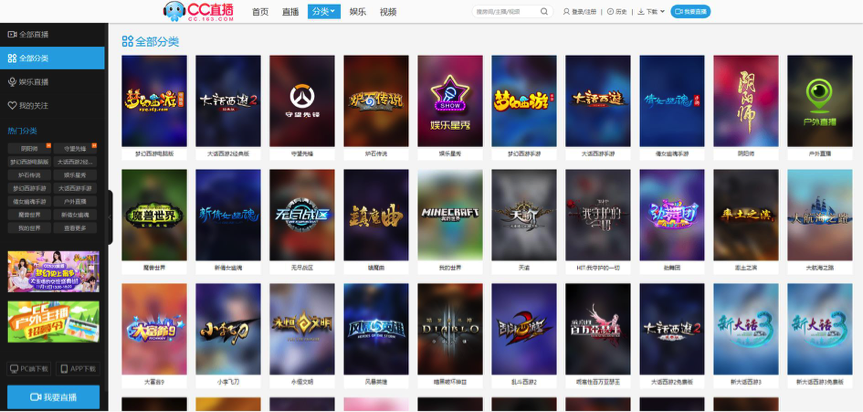
Task: Select the 梦幻西游电脑版 tag in the sidebar
Action: click(30, 162)
